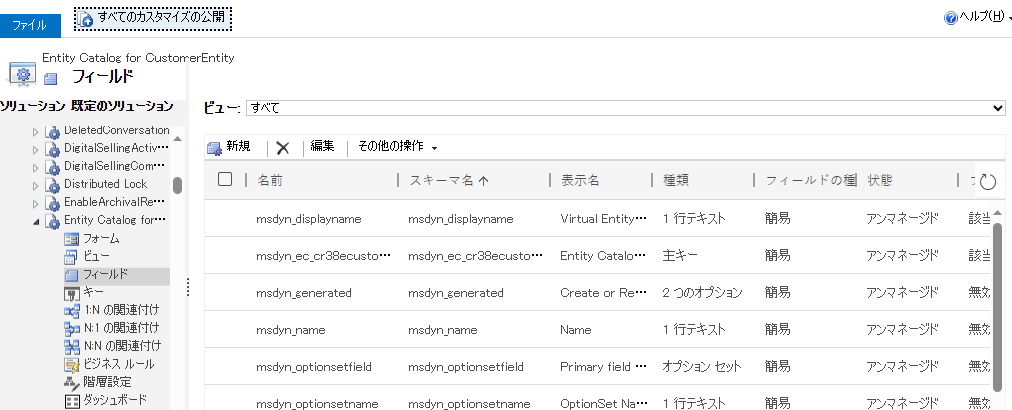Expand DeletedConversation tree node

35,132
